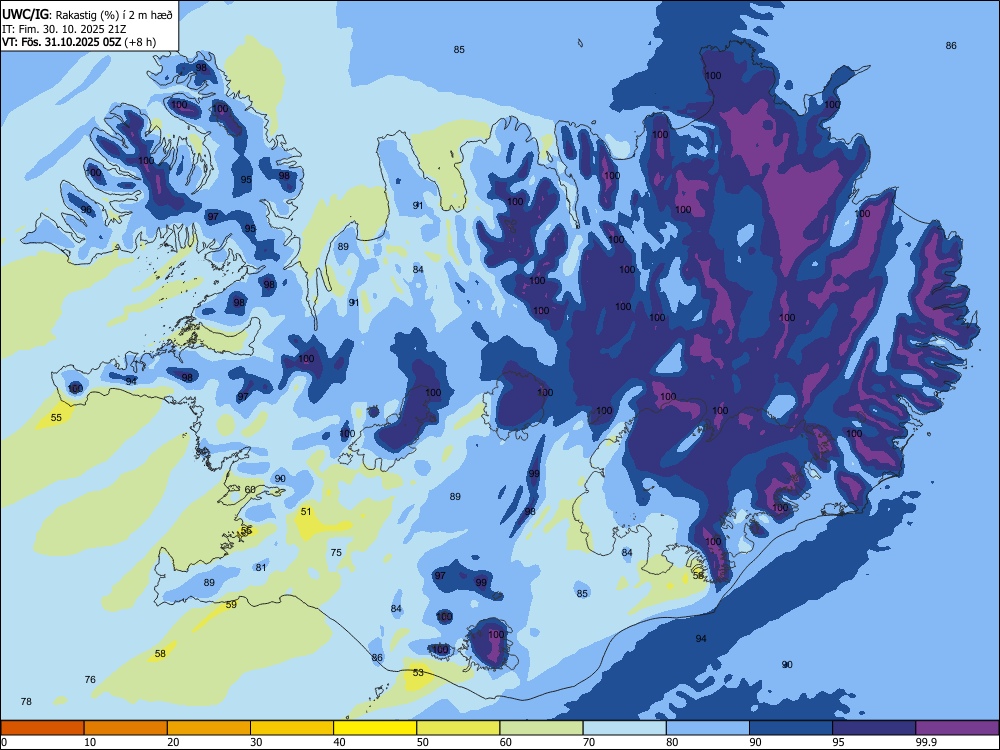Select the pale yellow 50–60 legend swatch

[x=459, y=728]
